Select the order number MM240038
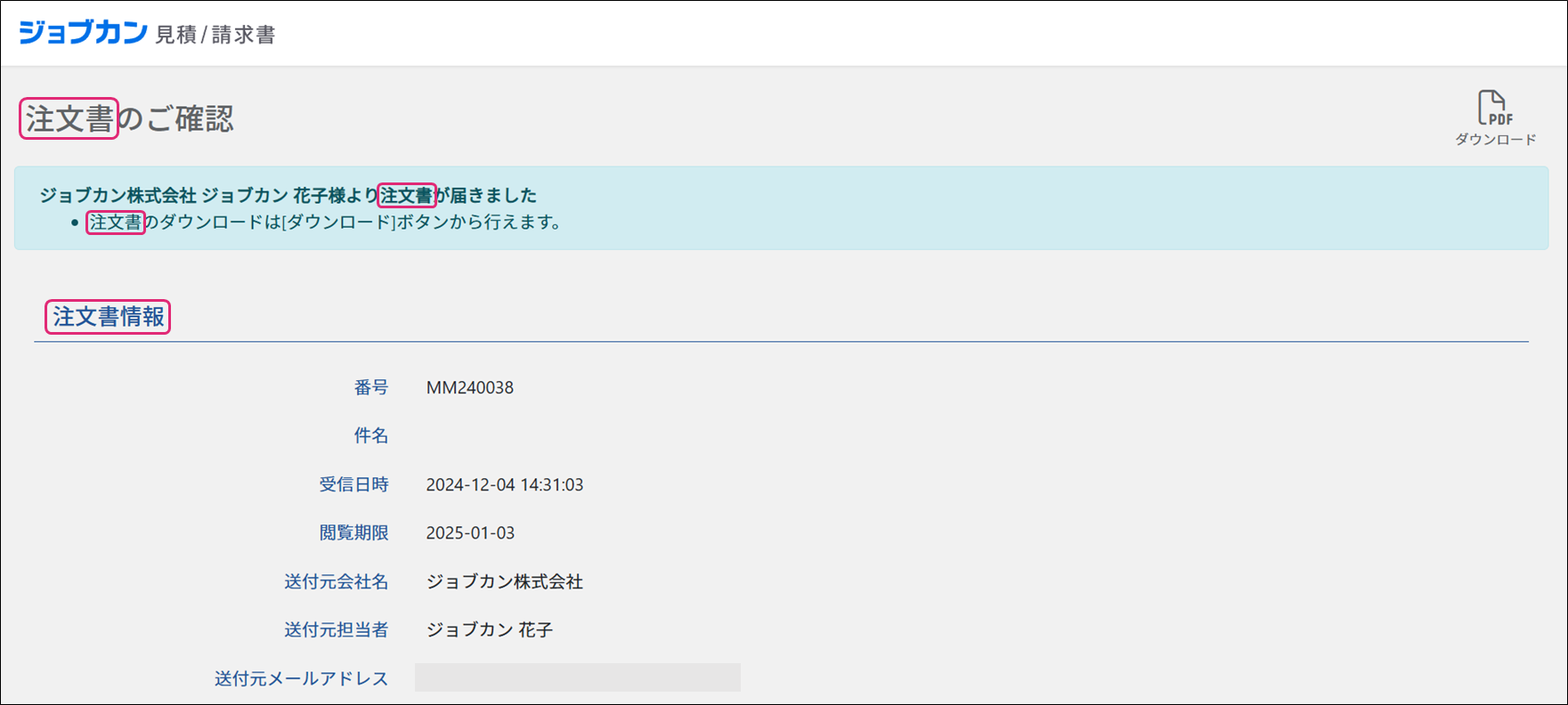Screen dimensions: 1568x705 pyautogui.click(x=469, y=387)
